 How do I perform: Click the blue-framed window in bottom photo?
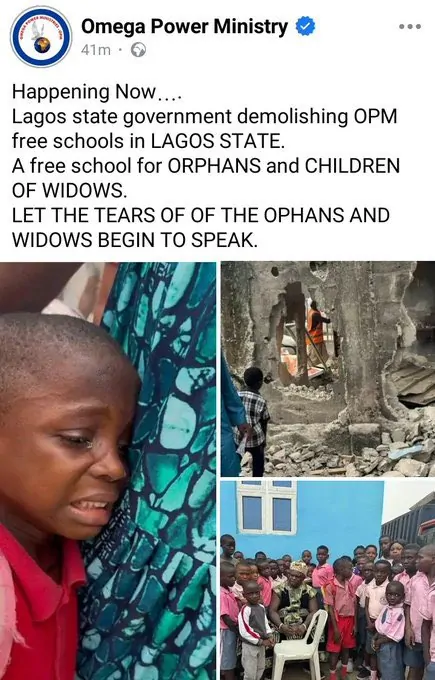click(x=267, y=507)
